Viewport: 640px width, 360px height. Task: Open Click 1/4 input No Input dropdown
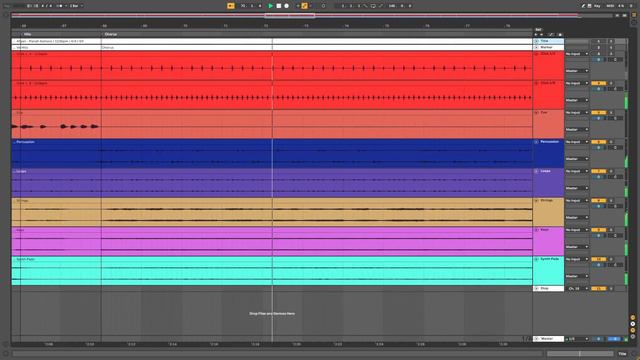577,54
